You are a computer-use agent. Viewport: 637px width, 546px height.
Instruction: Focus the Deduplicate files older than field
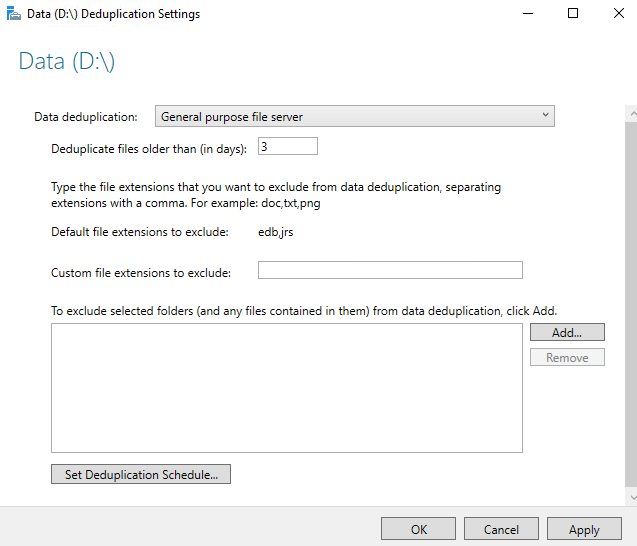tap(287, 147)
